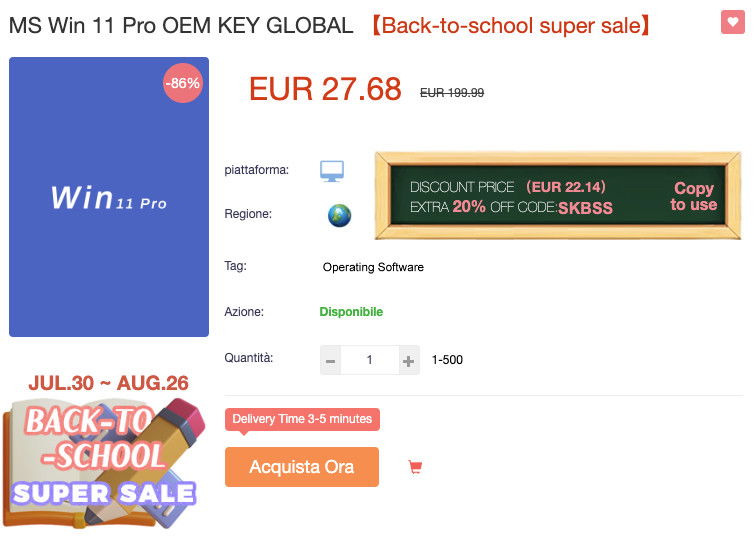Click the PC platform monitor icon
The image size is (754, 537).
coord(332,171)
